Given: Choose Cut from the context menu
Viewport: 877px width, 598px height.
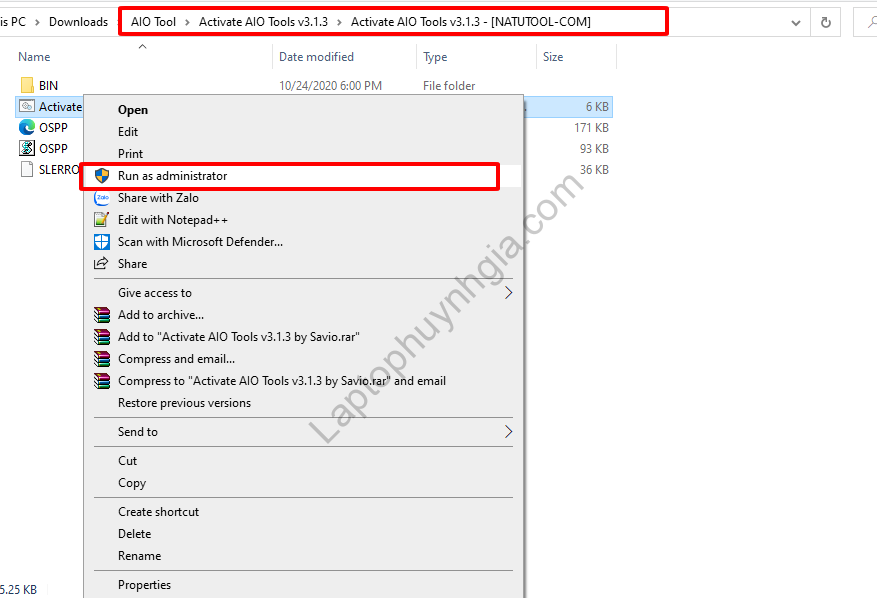Looking at the screenshot, I should [x=128, y=460].
